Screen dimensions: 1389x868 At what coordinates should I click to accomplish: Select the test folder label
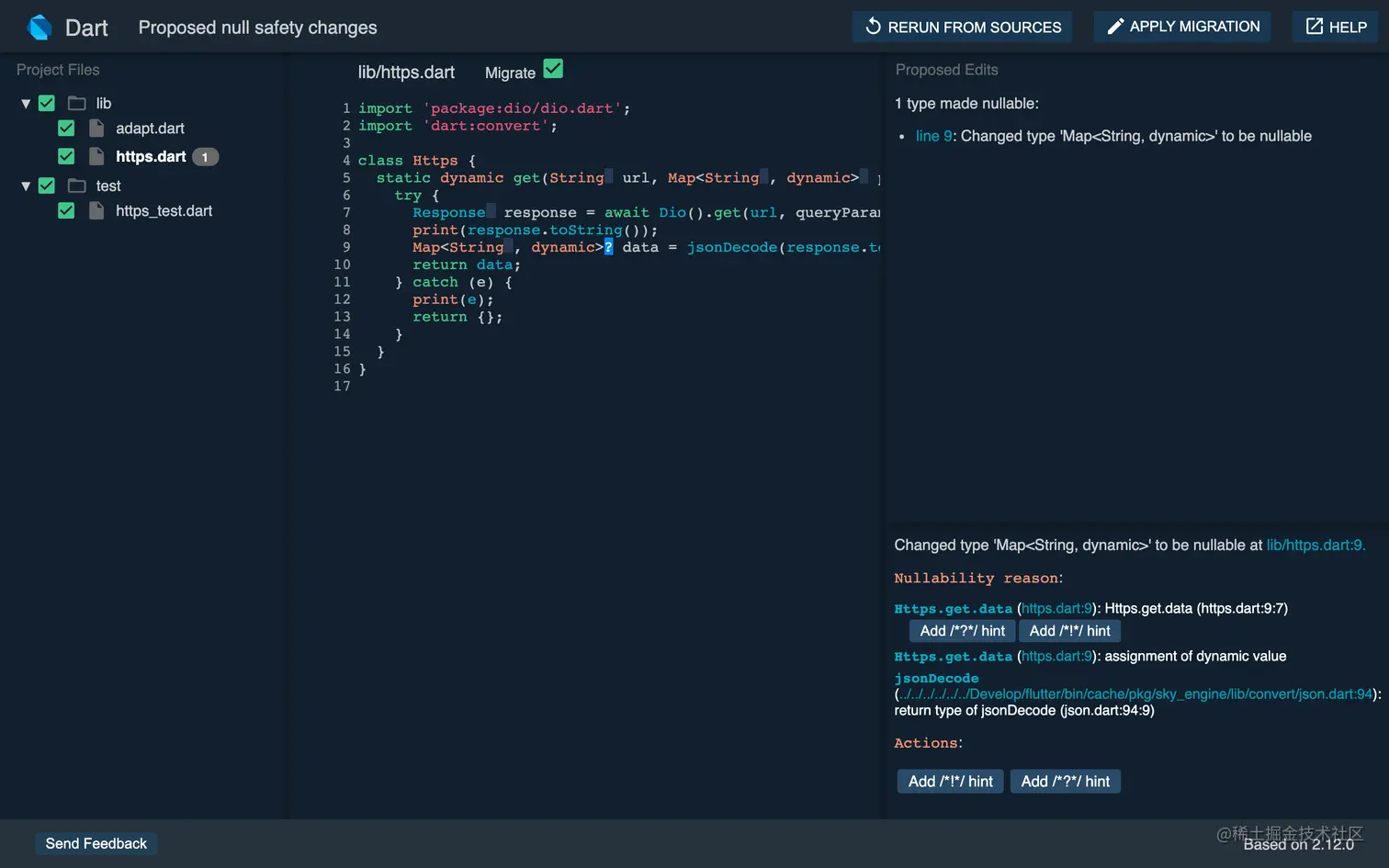coord(108,186)
